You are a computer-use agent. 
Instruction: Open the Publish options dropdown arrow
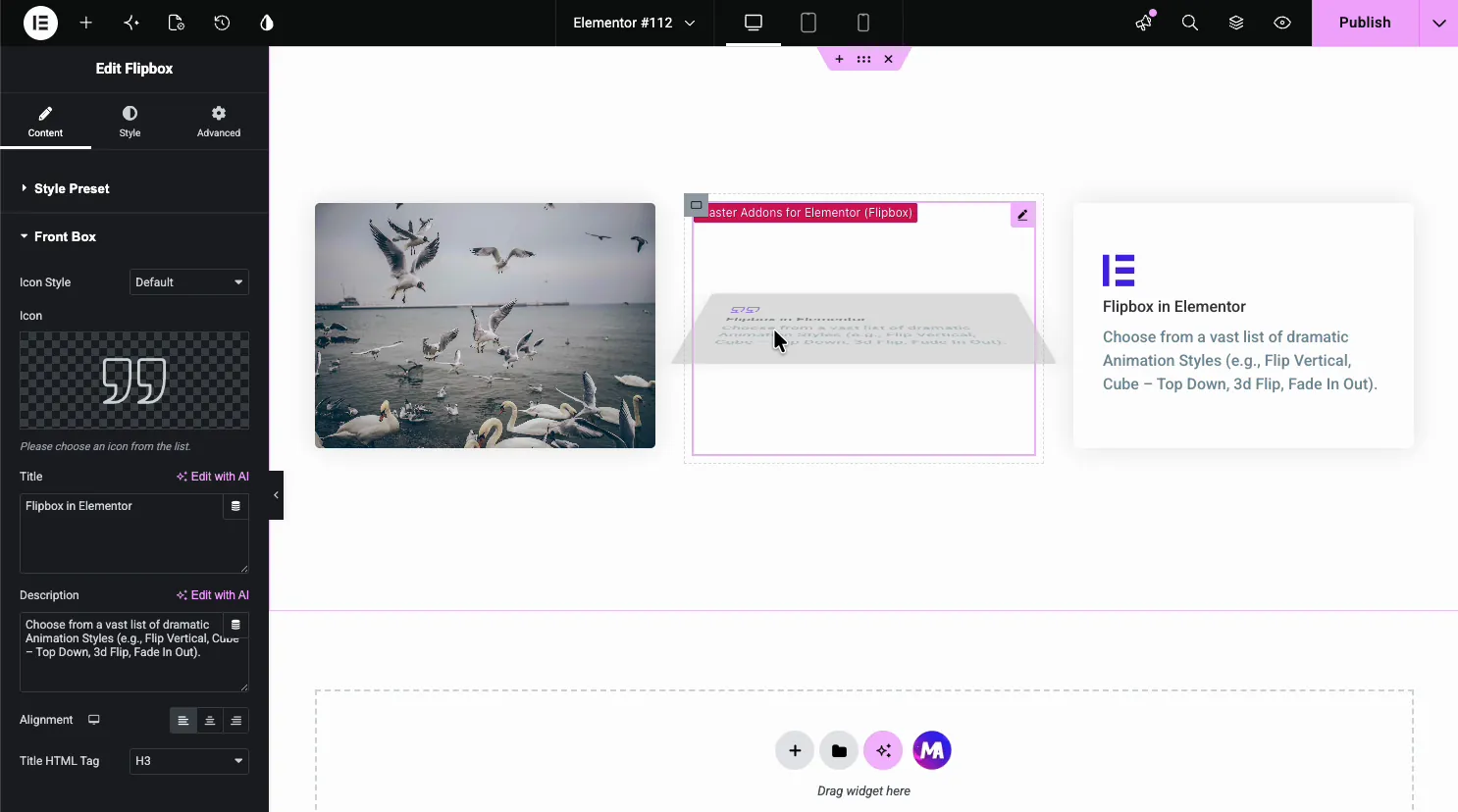[1438, 23]
